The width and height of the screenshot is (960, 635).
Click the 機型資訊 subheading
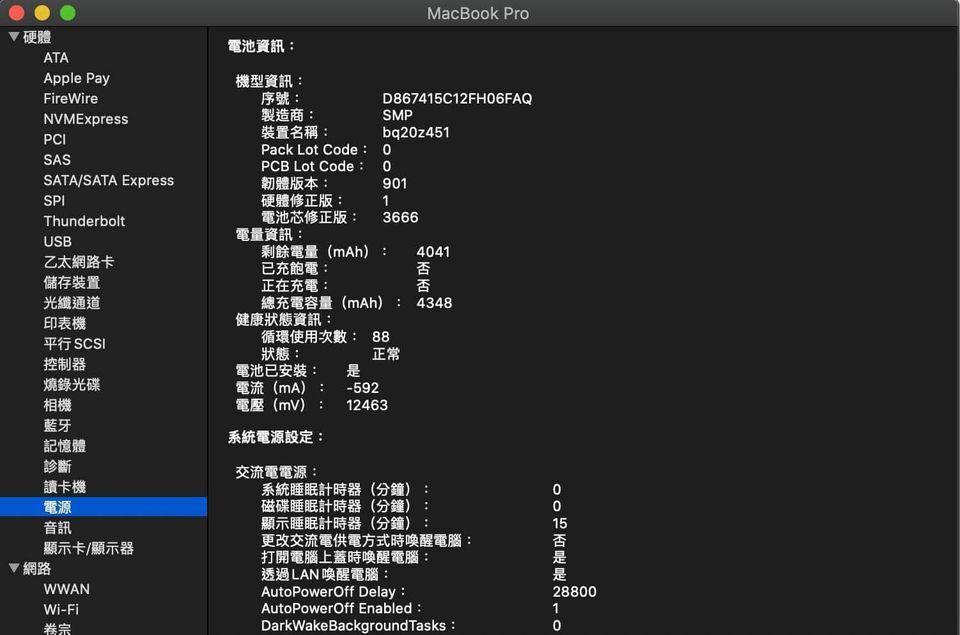269,81
